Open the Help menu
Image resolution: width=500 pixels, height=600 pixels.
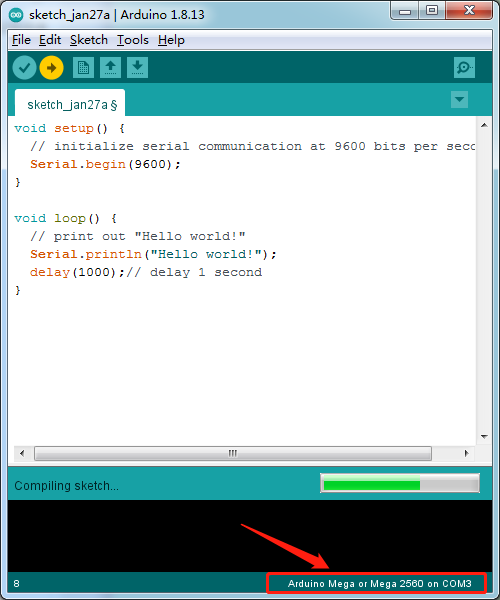[171, 40]
